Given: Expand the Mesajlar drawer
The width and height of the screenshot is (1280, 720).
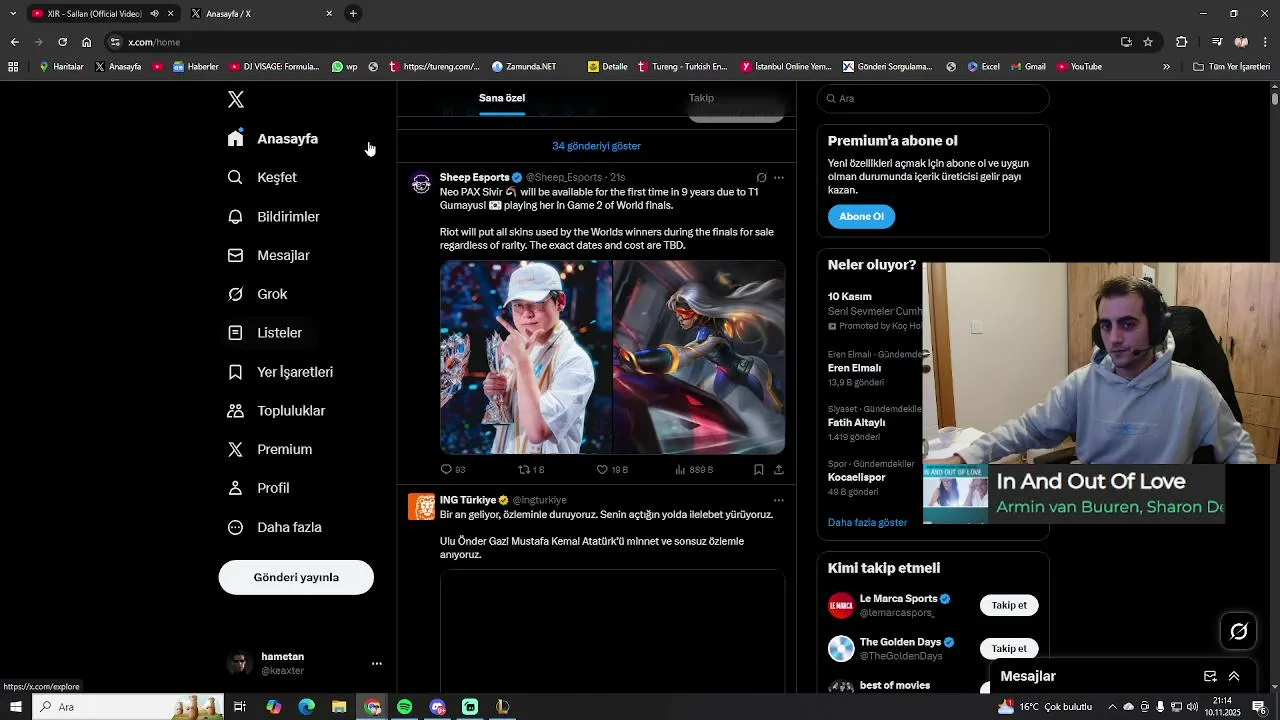Looking at the screenshot, I should coord(1234,676).
